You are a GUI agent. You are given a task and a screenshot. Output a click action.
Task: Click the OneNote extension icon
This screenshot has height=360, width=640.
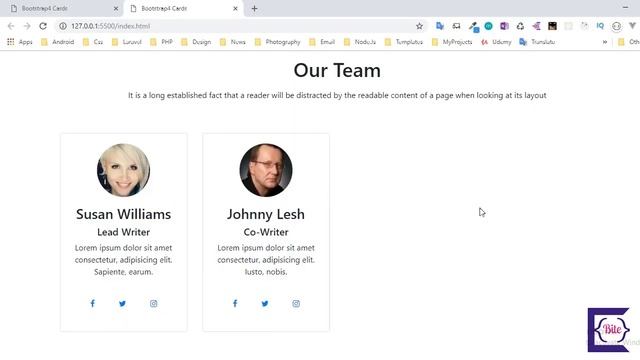click(x=504, y=26)
